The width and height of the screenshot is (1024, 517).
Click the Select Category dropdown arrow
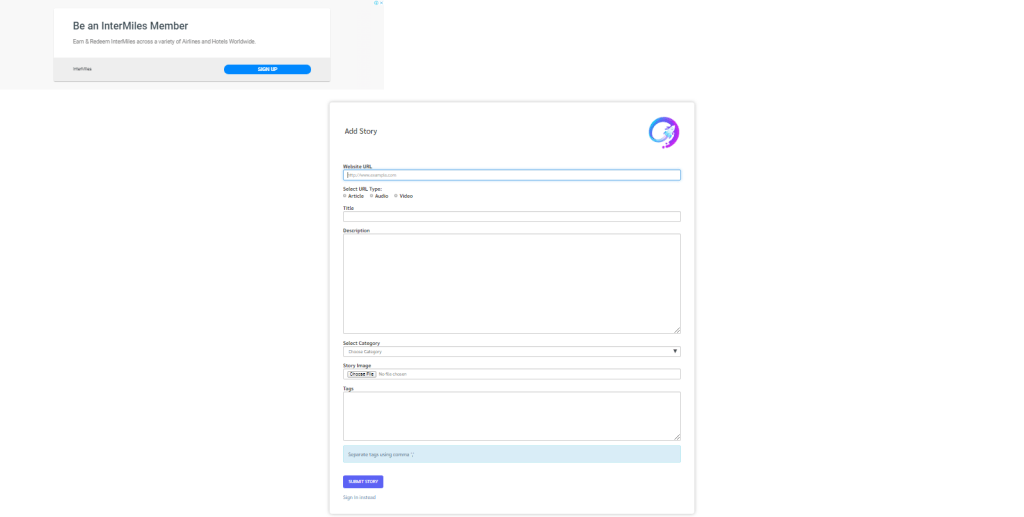[x=675, y=351]
